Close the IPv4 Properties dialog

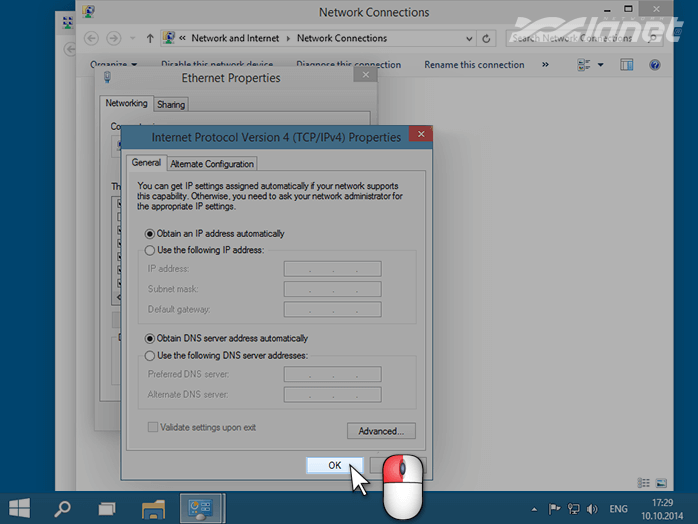point(422,135)
